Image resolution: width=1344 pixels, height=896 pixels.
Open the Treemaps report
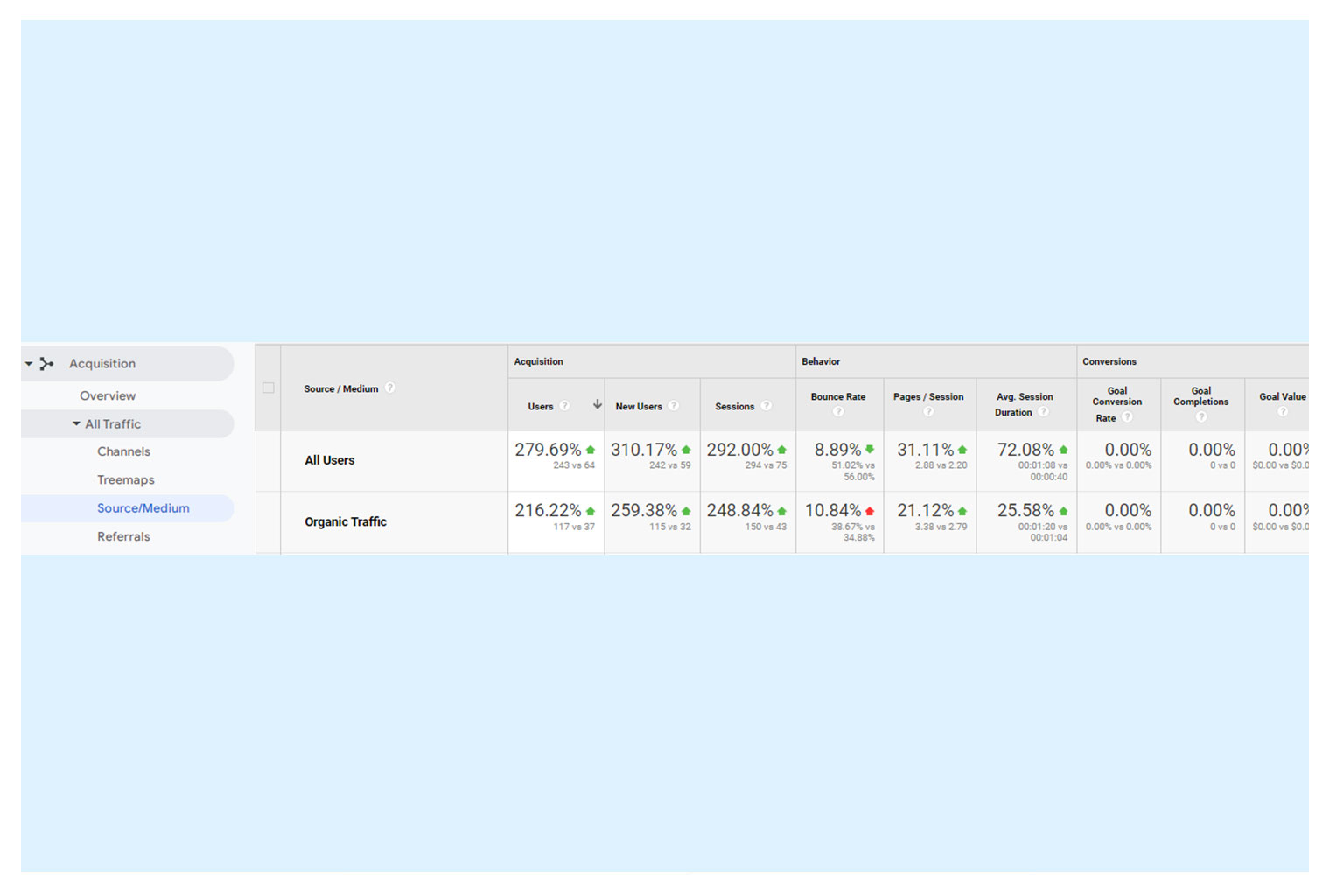click(x=126, y=479)
